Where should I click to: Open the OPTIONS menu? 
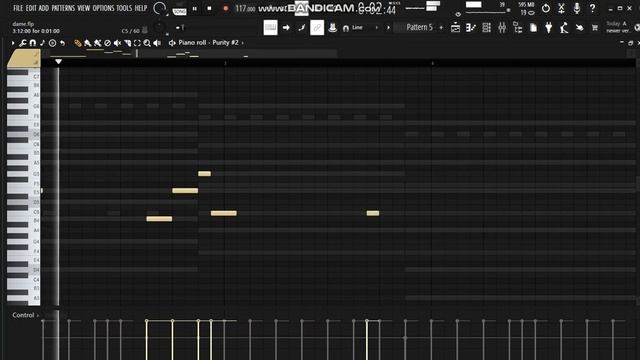click(104, 8)
